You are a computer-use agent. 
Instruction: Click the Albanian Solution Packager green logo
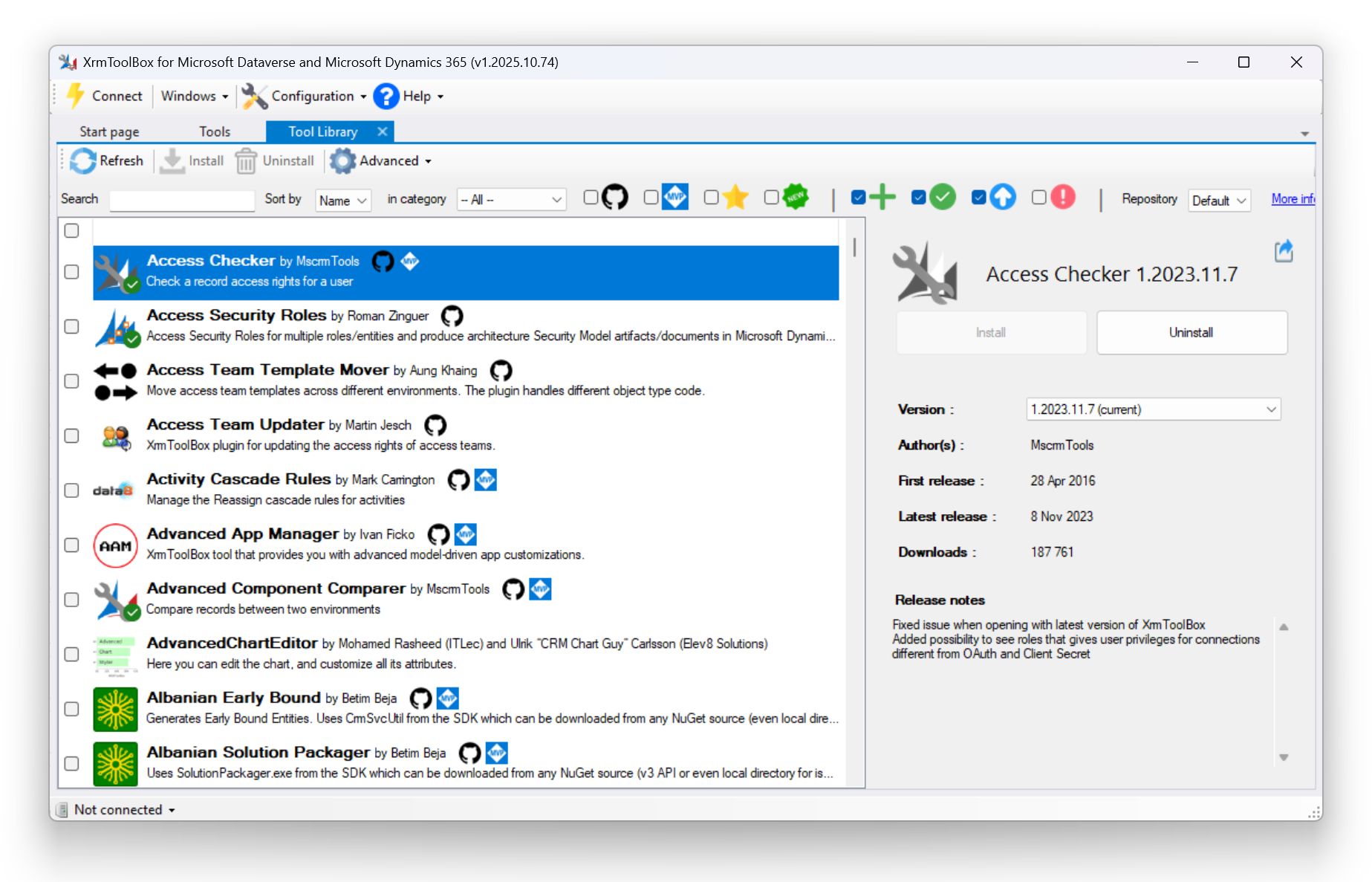click(x=115, y=764)
